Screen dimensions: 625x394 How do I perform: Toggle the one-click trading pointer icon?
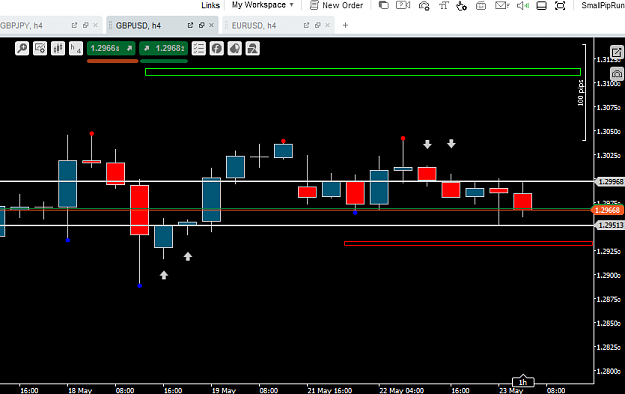point(462,6)
